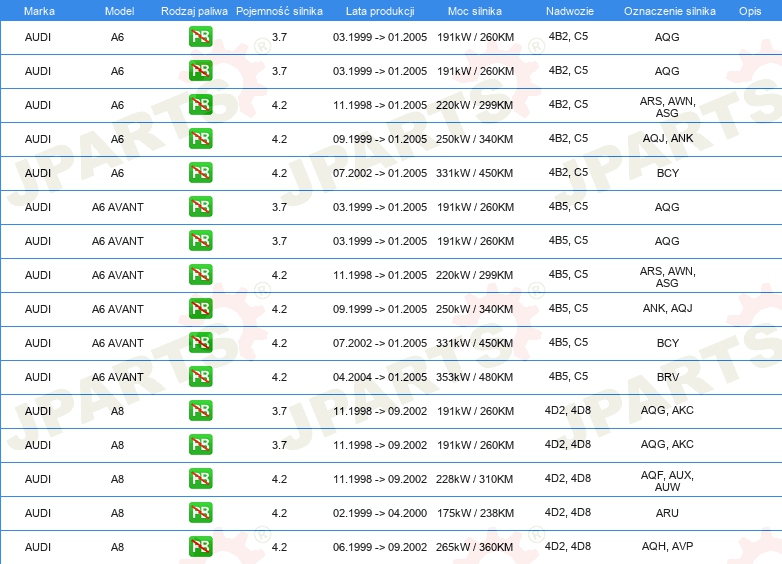Click the fuel icon in the A8 ARU row
The width and height of the screenshot is (782, 564).
200,513
